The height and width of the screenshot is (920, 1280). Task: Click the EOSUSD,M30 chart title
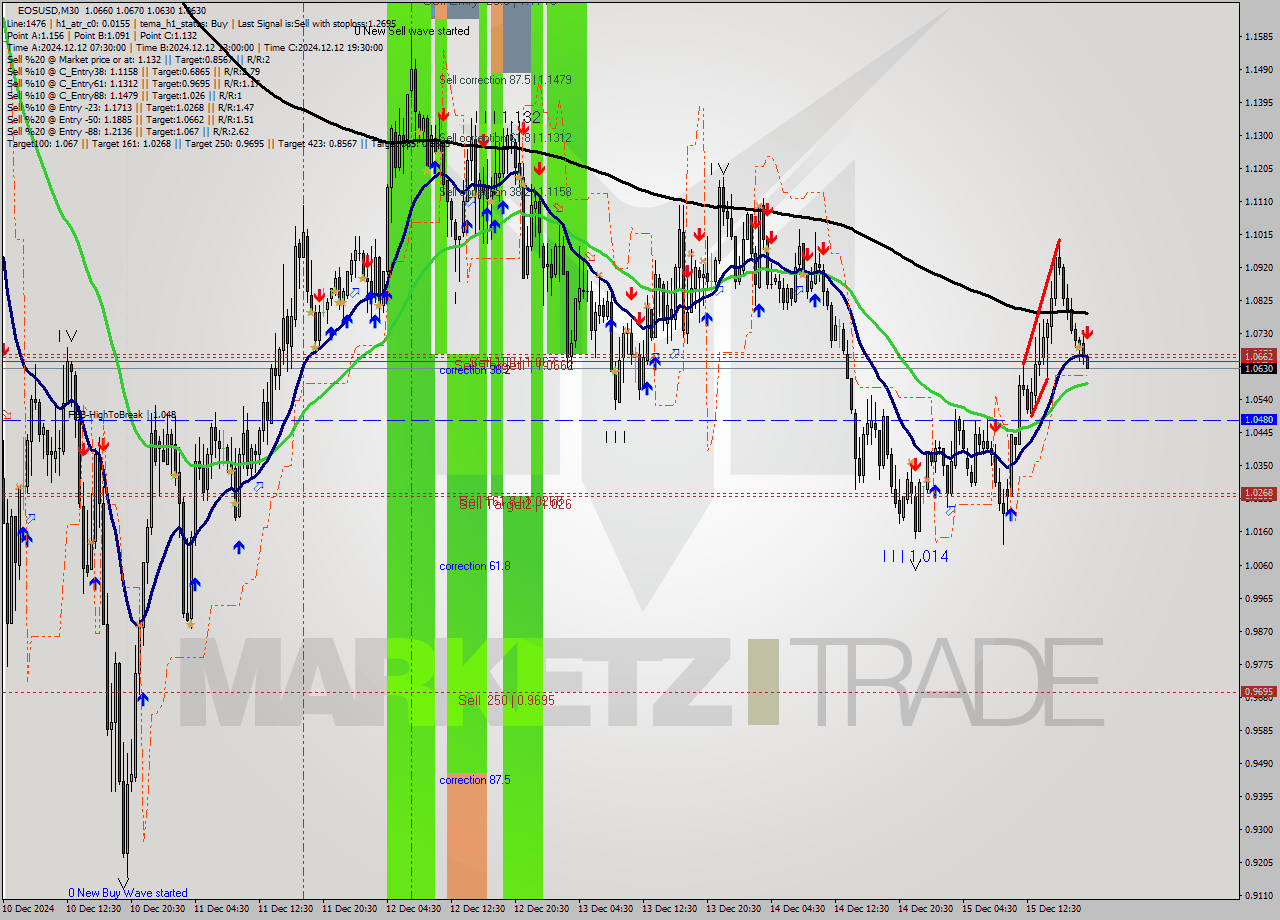[50, 11]
